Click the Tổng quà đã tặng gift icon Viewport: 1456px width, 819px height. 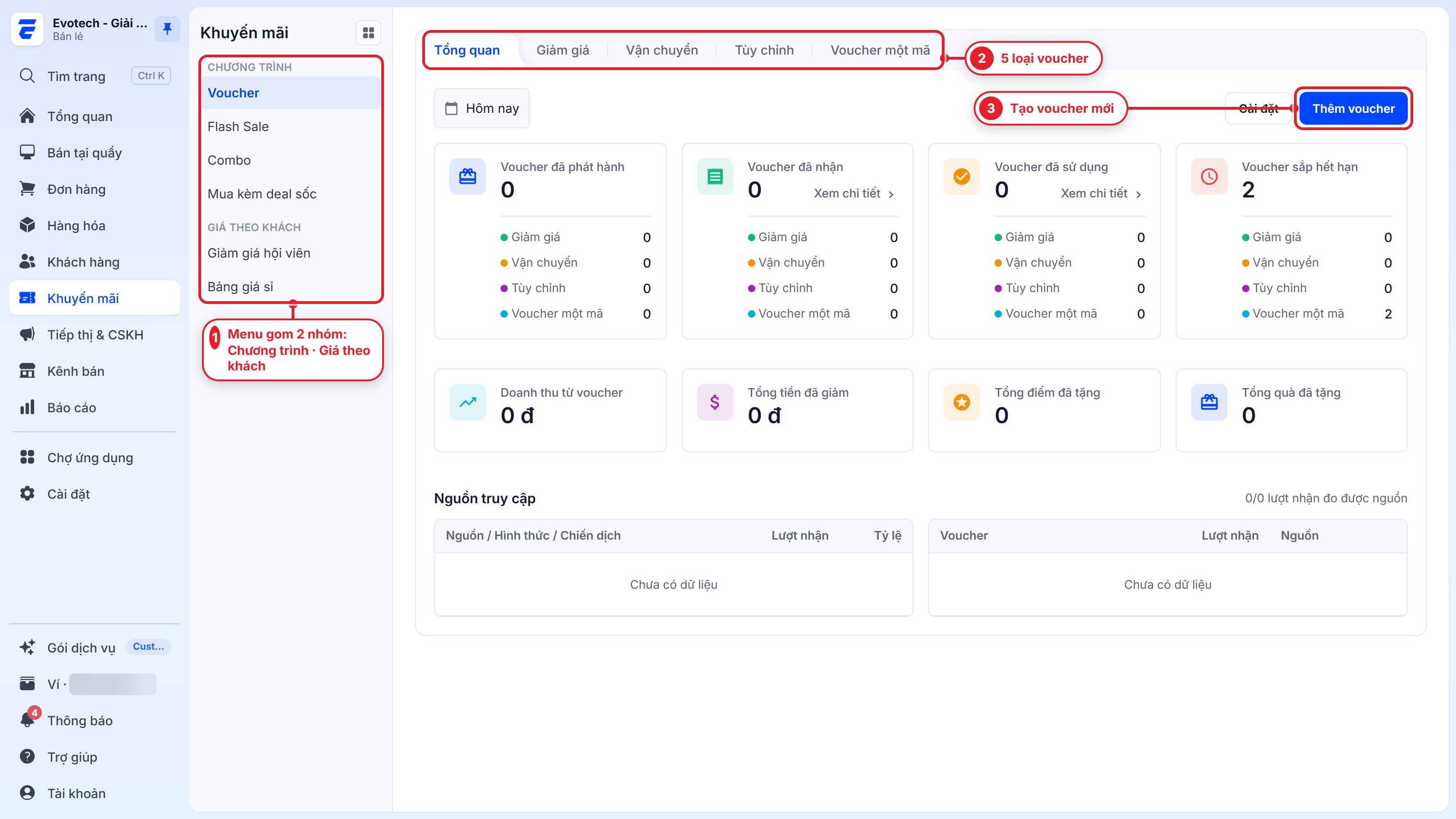coord(1209,402)
